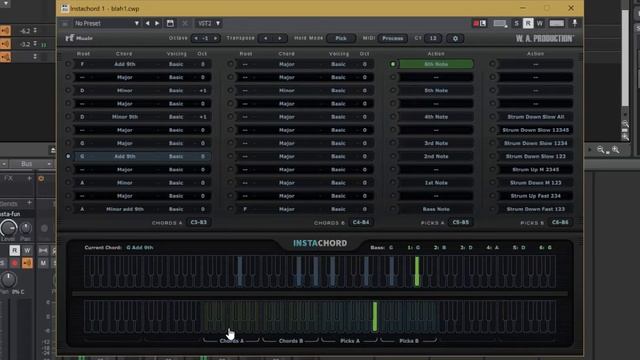Click the 4th Note action cell
The image size is (640, 360).
click(436, 117)
